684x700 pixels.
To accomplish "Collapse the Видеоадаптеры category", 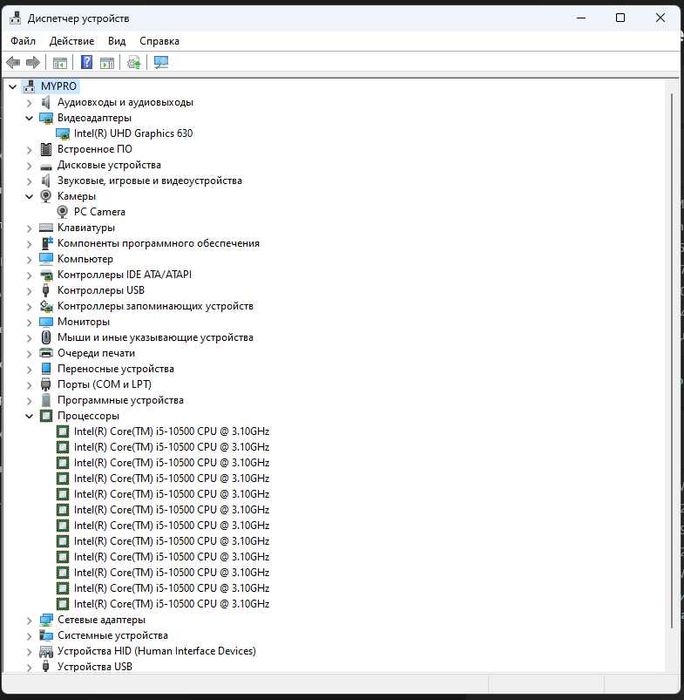I will pos(29,118).
